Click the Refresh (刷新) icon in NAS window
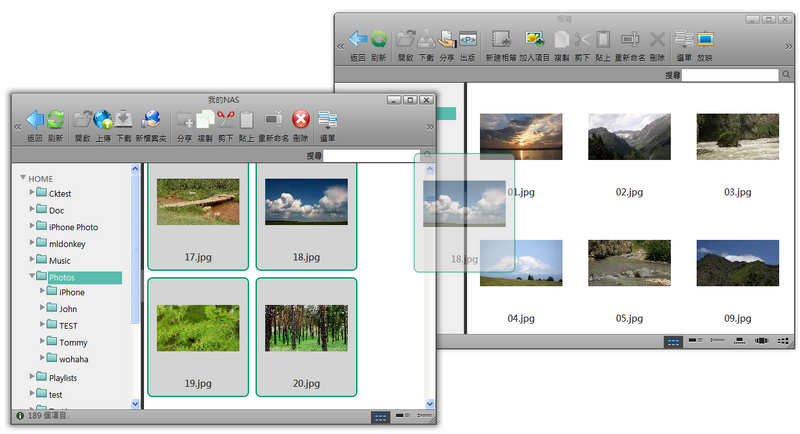The height and width of the screenshot is (434, 800). click(x=55, y=120)
